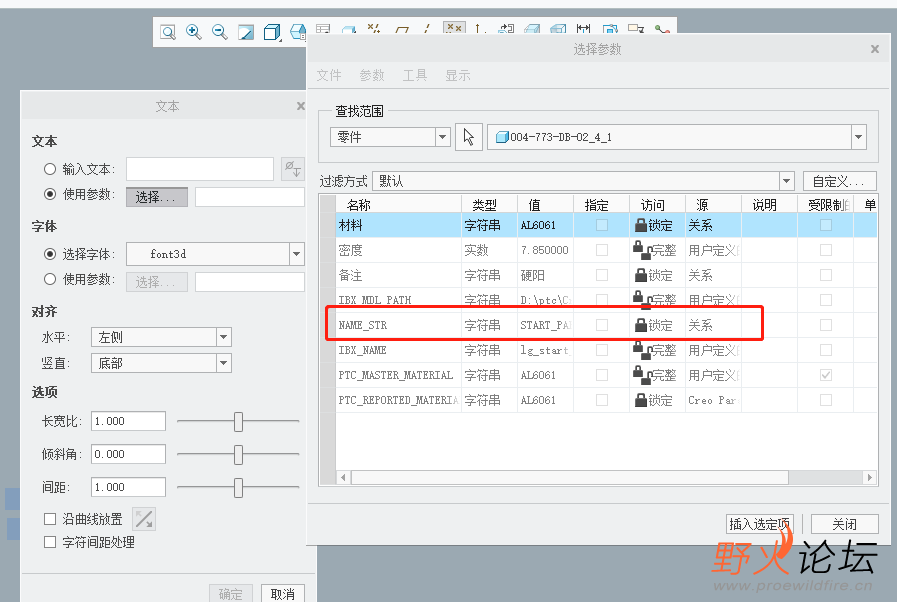Toggle the 指定 checkbox for NAME_STR row
The width and height of the screenshot is (897, 602).
602,325
